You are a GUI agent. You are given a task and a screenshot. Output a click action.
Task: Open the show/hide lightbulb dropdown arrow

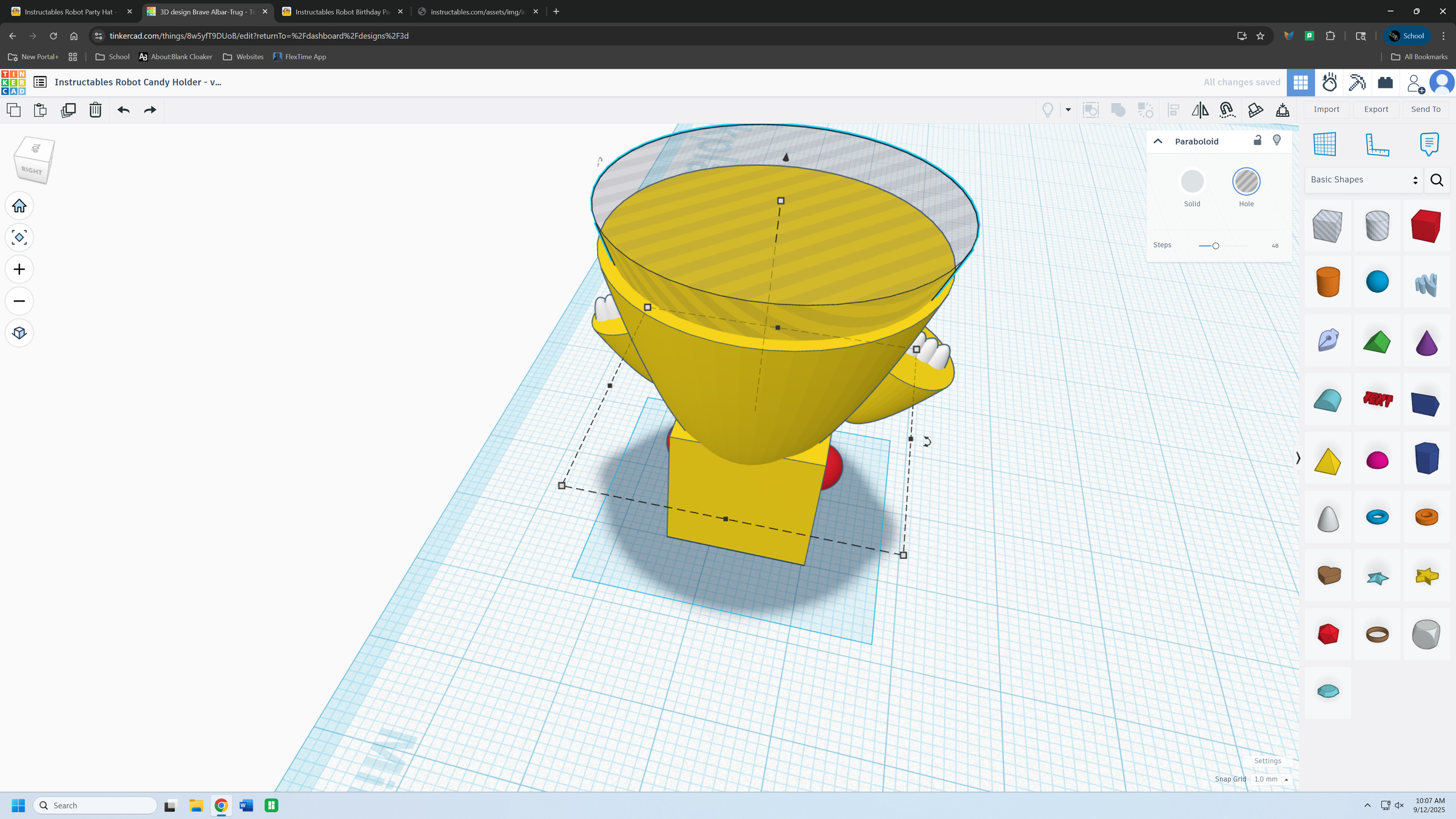(1068, 110)
